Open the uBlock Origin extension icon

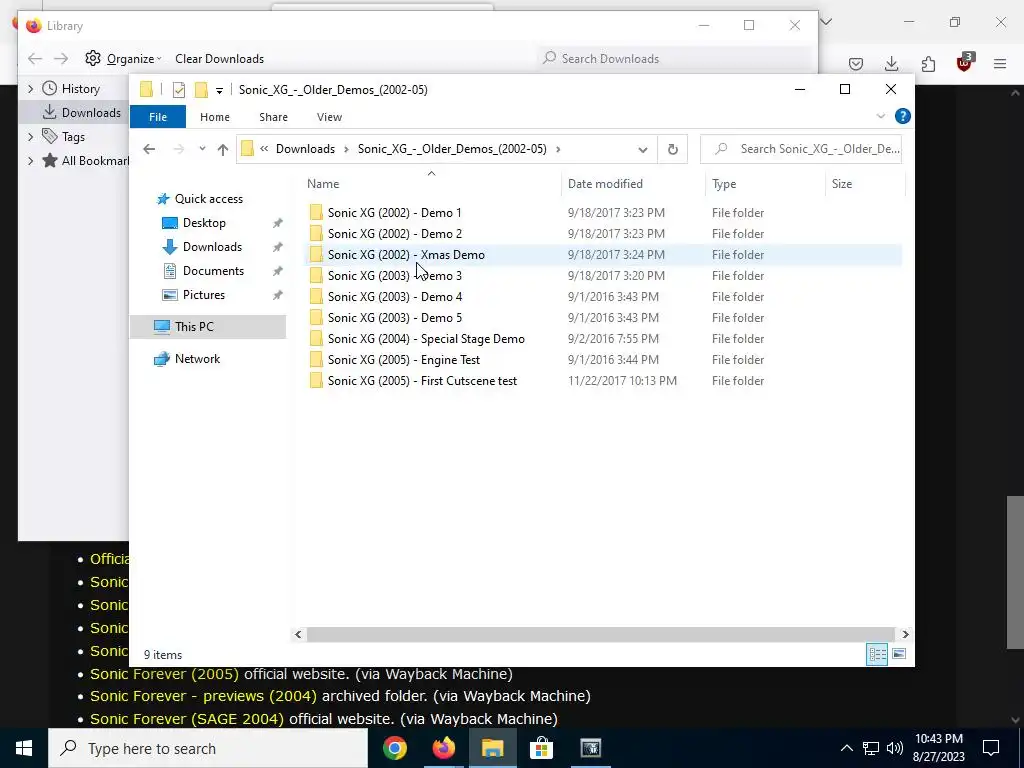(965, 63)
